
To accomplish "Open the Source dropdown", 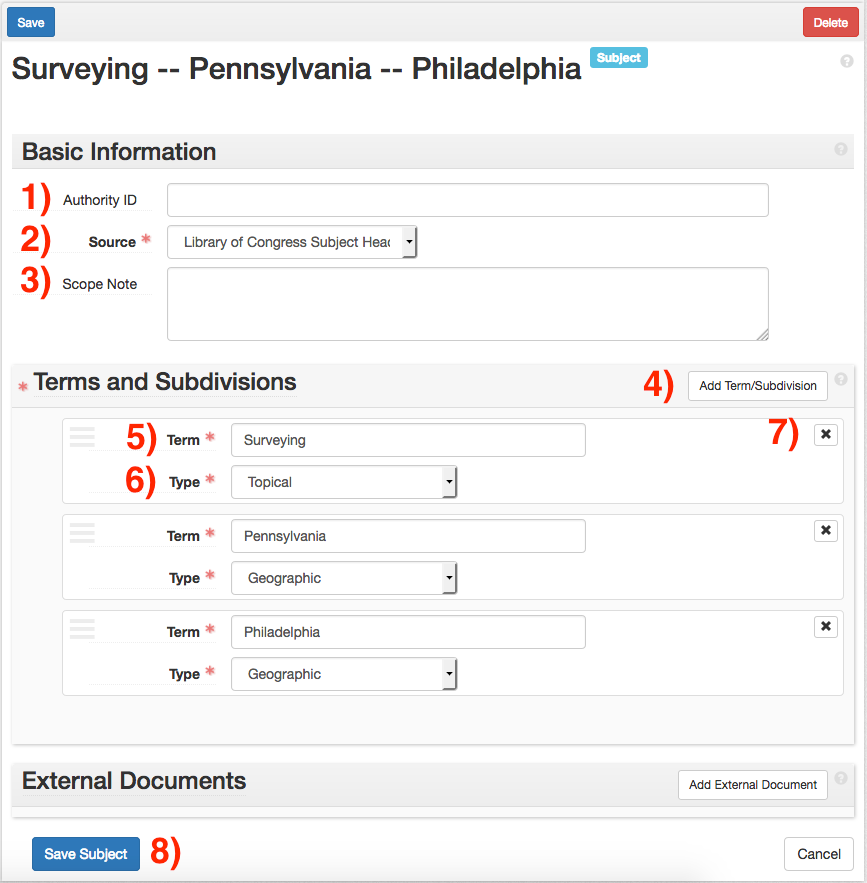I will (292, 242).
